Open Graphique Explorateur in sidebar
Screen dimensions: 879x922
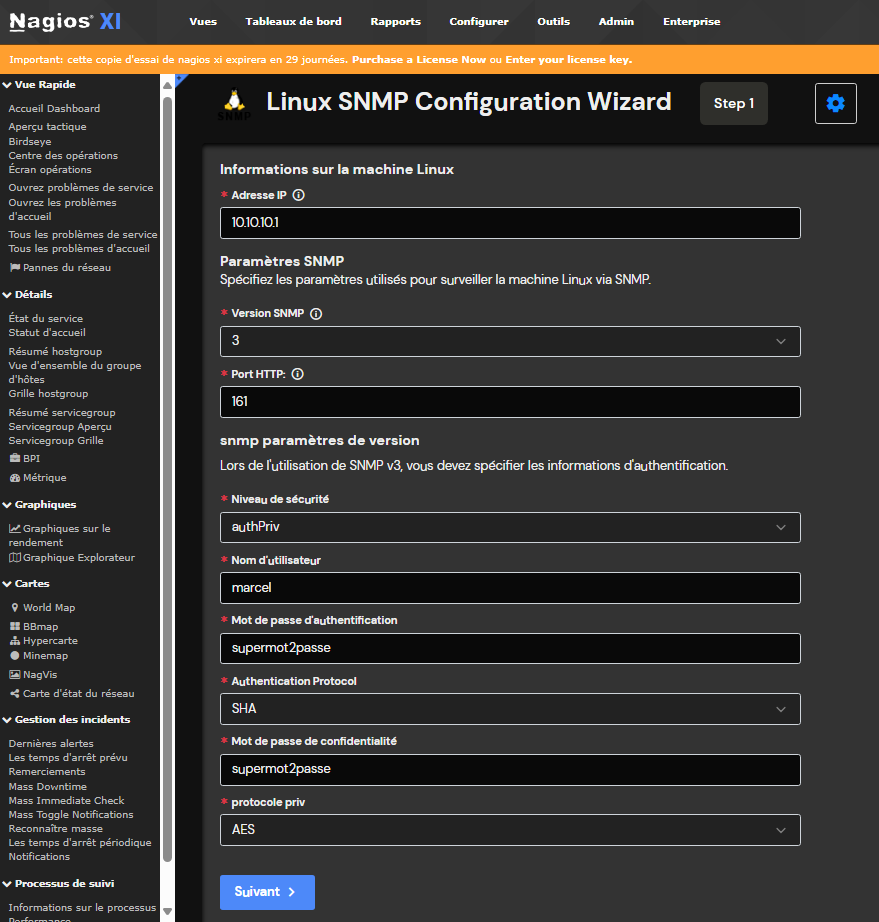[x=78, y=557]
